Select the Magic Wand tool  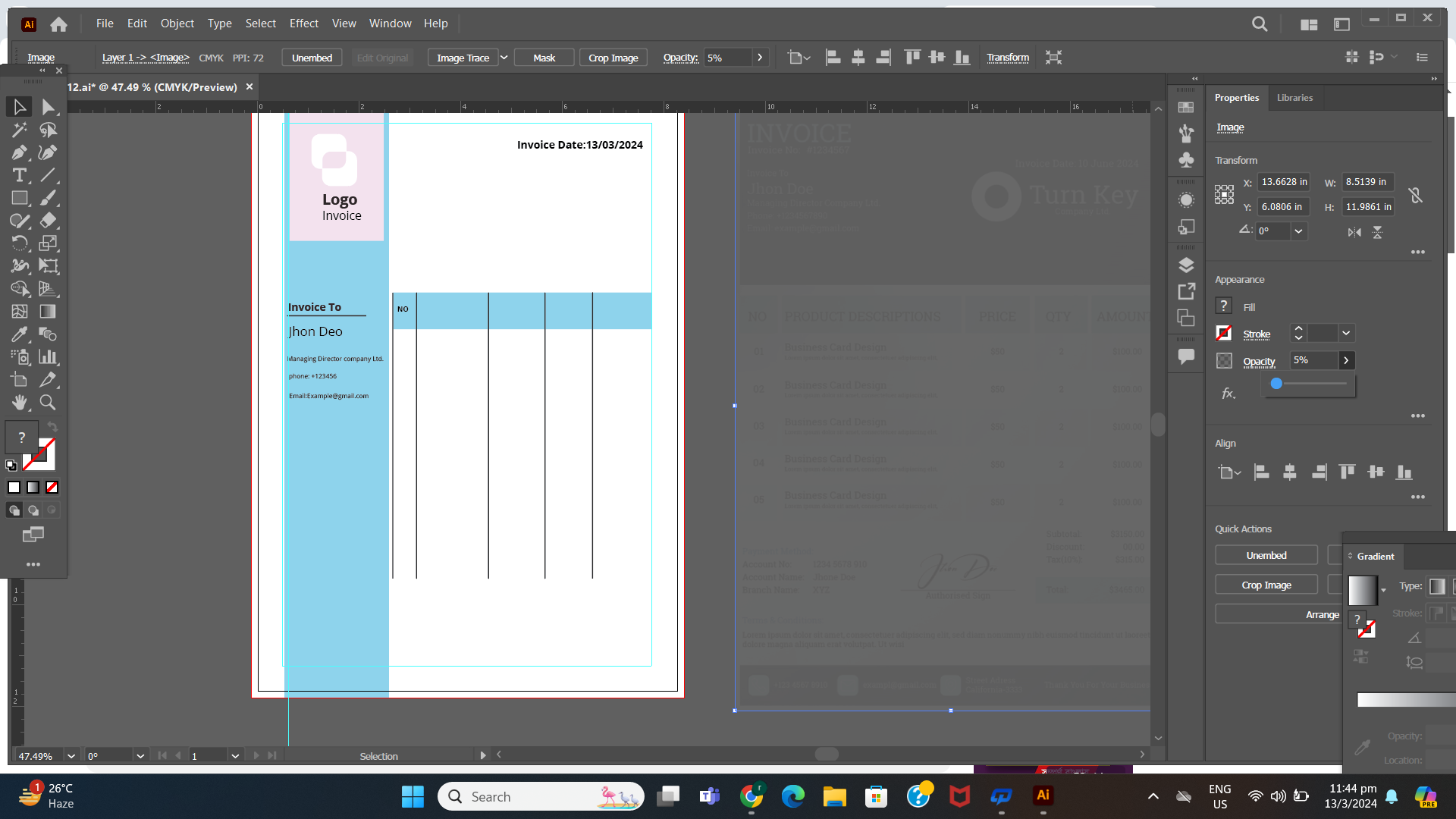coord(20,130)
